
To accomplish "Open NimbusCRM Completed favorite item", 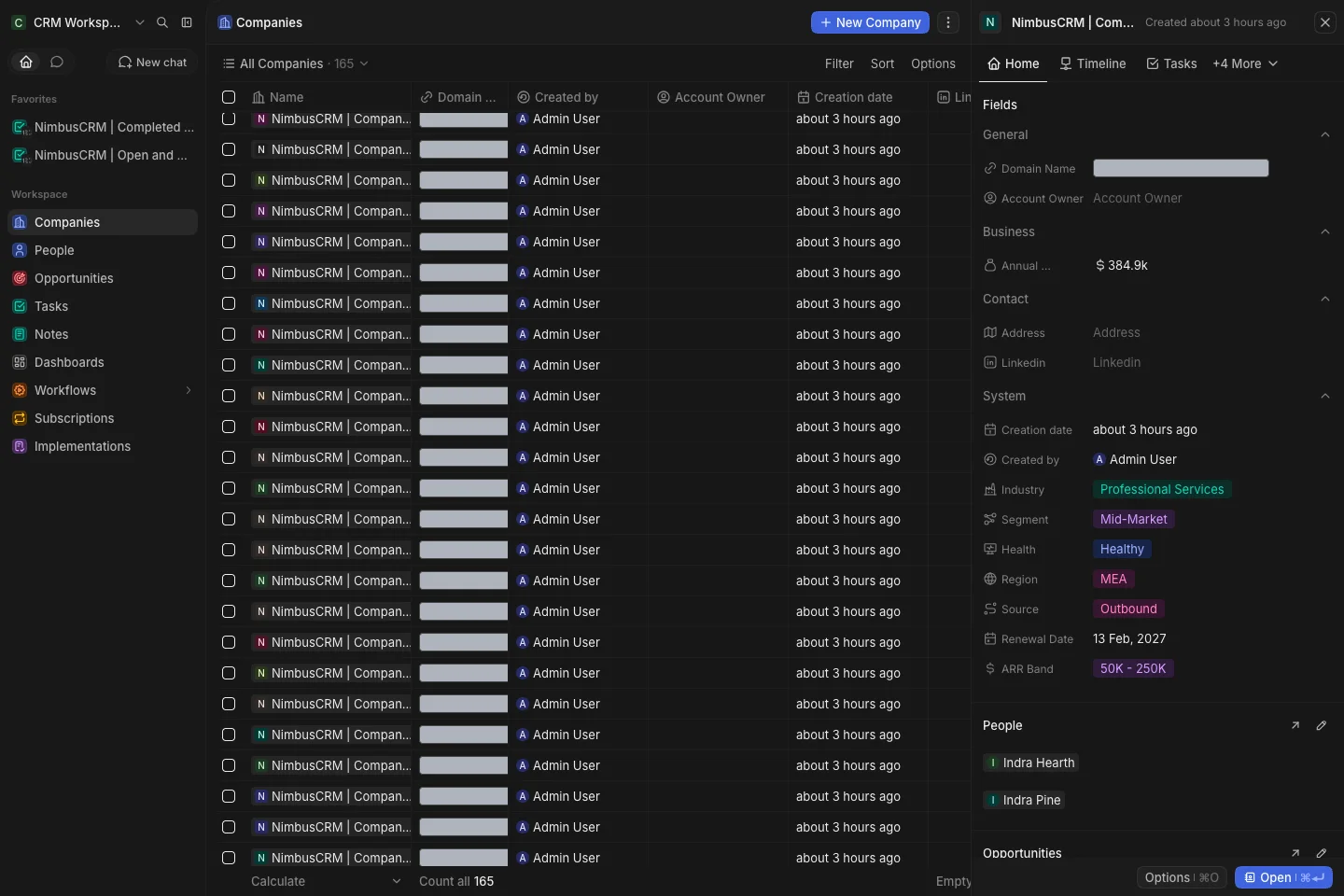I will click(x=103, y=127).
